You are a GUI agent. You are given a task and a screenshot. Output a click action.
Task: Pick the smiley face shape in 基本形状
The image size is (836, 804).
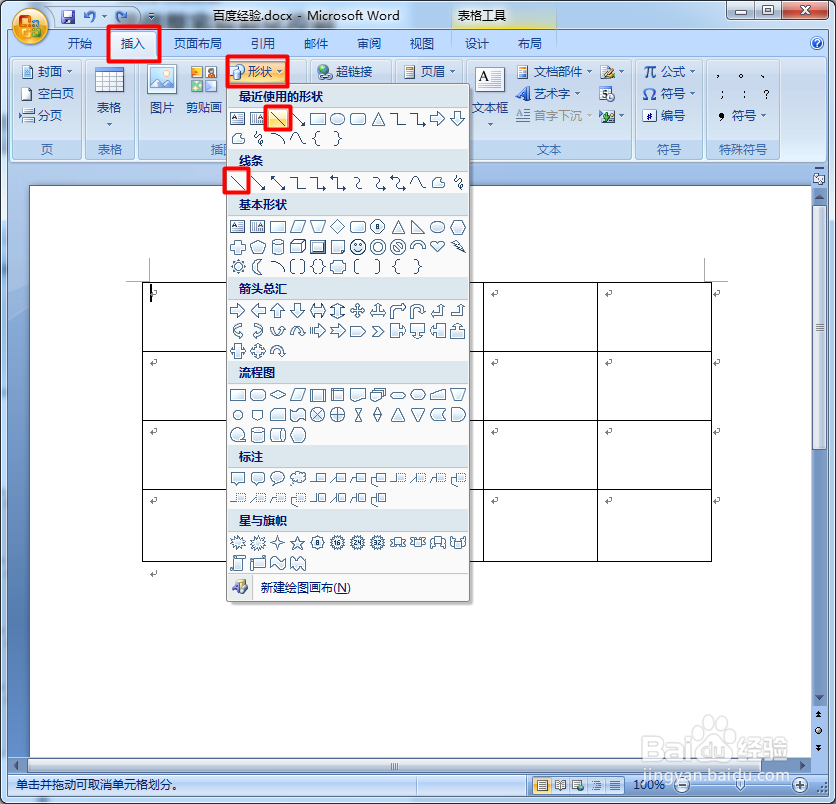pyautogui.click(x=358, y=245)
